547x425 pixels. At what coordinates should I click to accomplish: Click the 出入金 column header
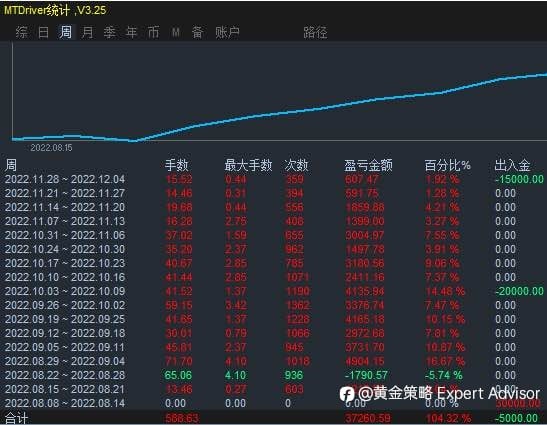(512, 165)
